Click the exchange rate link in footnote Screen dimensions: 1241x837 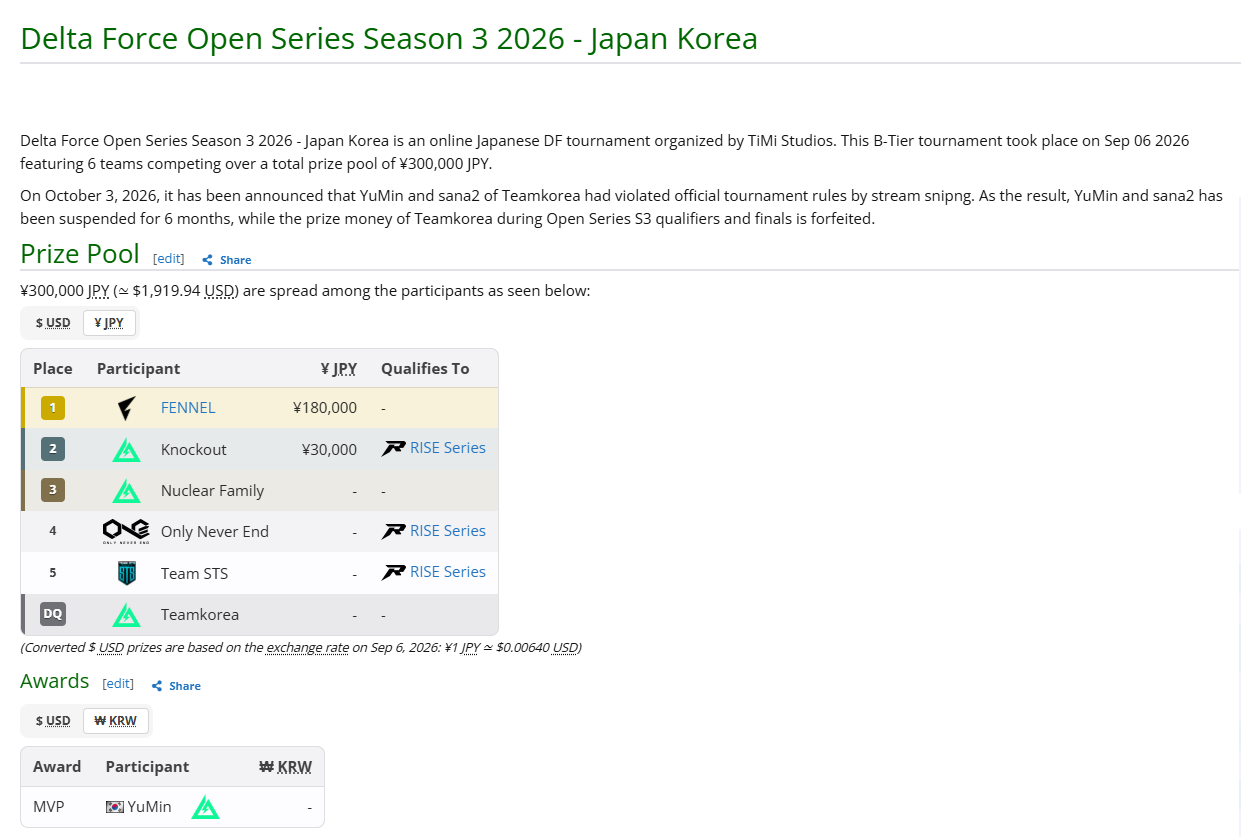point(307,647)
